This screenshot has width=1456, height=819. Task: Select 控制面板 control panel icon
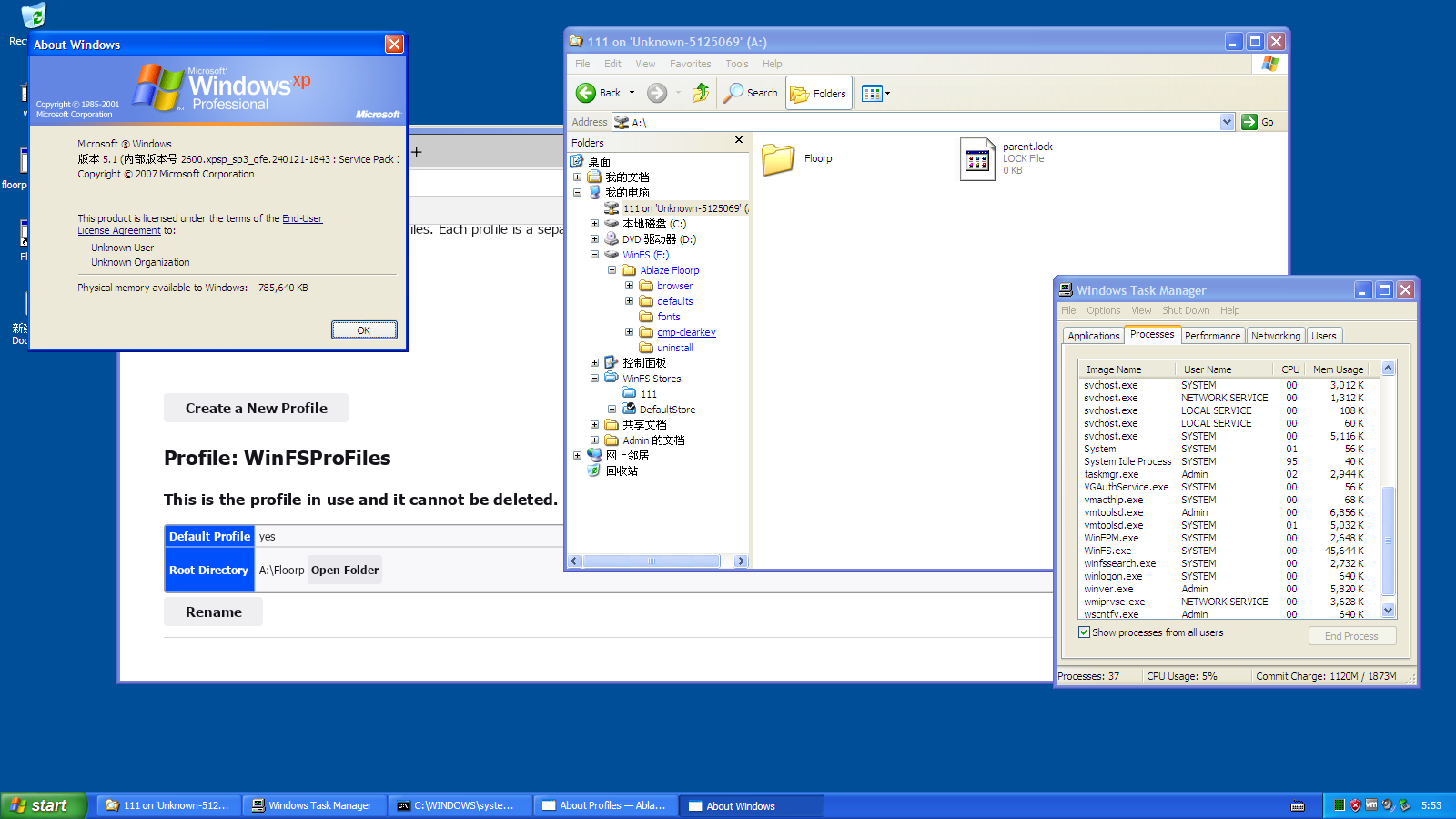point(612,362)
